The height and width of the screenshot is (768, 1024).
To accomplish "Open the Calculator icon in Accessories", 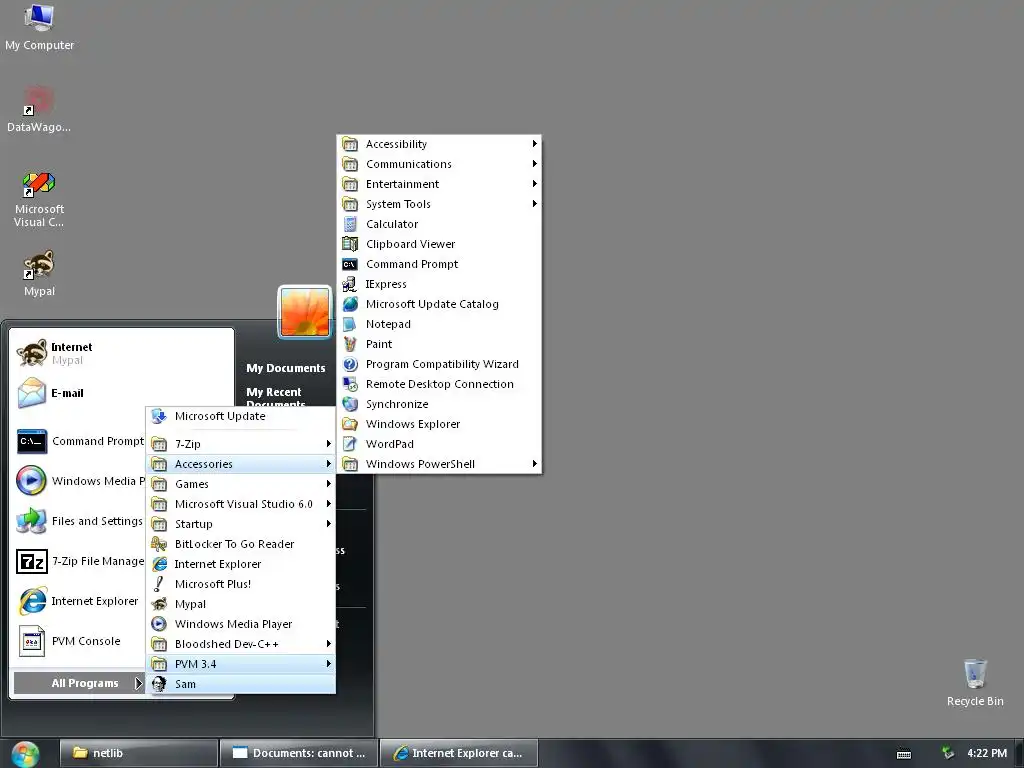I will (350, 224).
